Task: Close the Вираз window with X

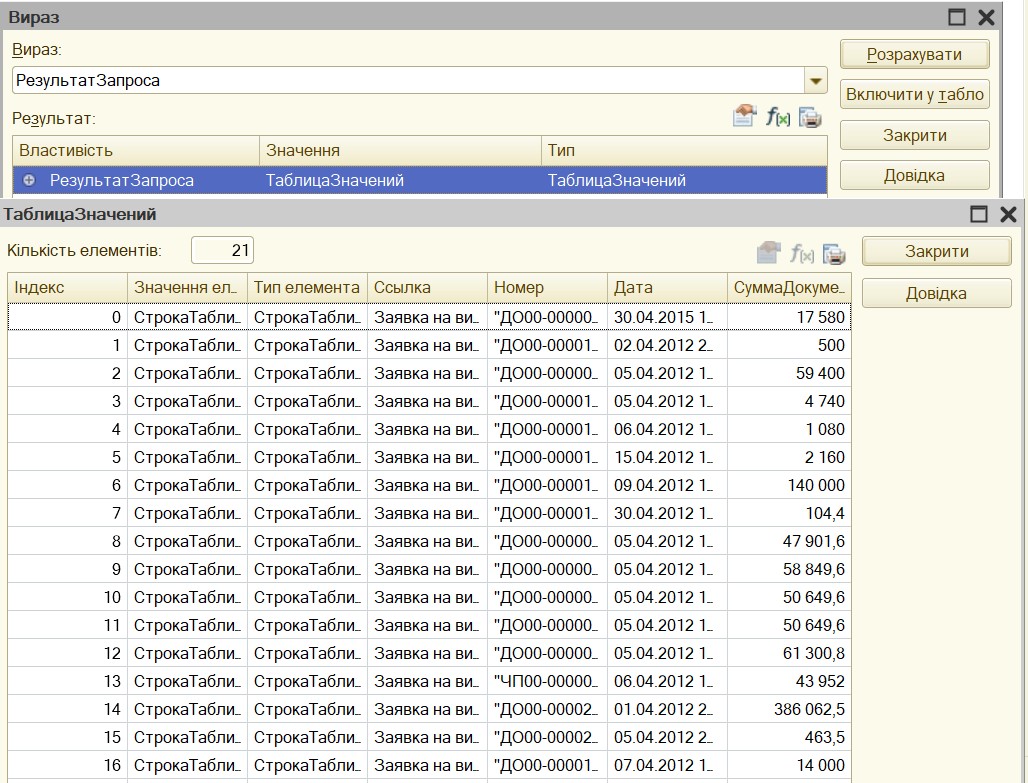Action: click(987, 17)
